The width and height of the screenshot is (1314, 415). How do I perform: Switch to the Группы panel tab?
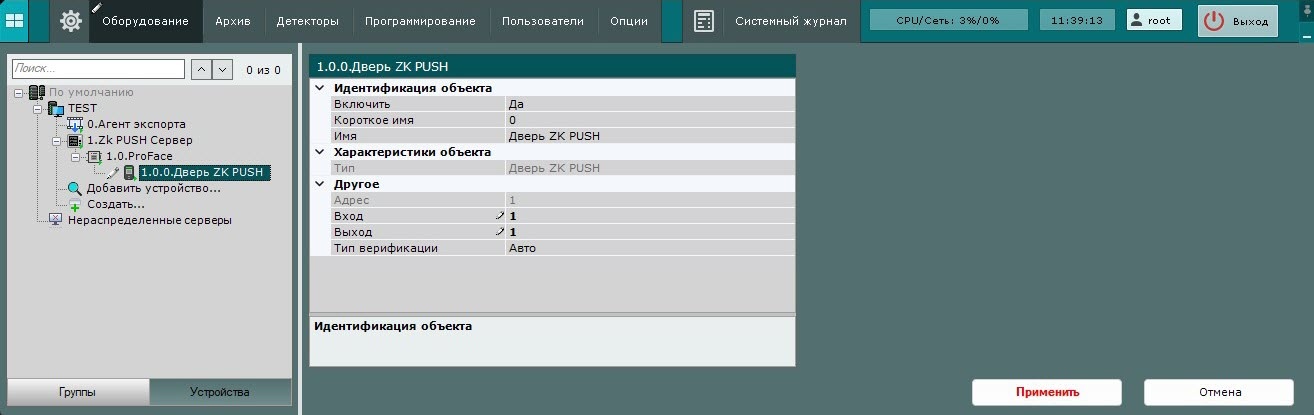77,392
